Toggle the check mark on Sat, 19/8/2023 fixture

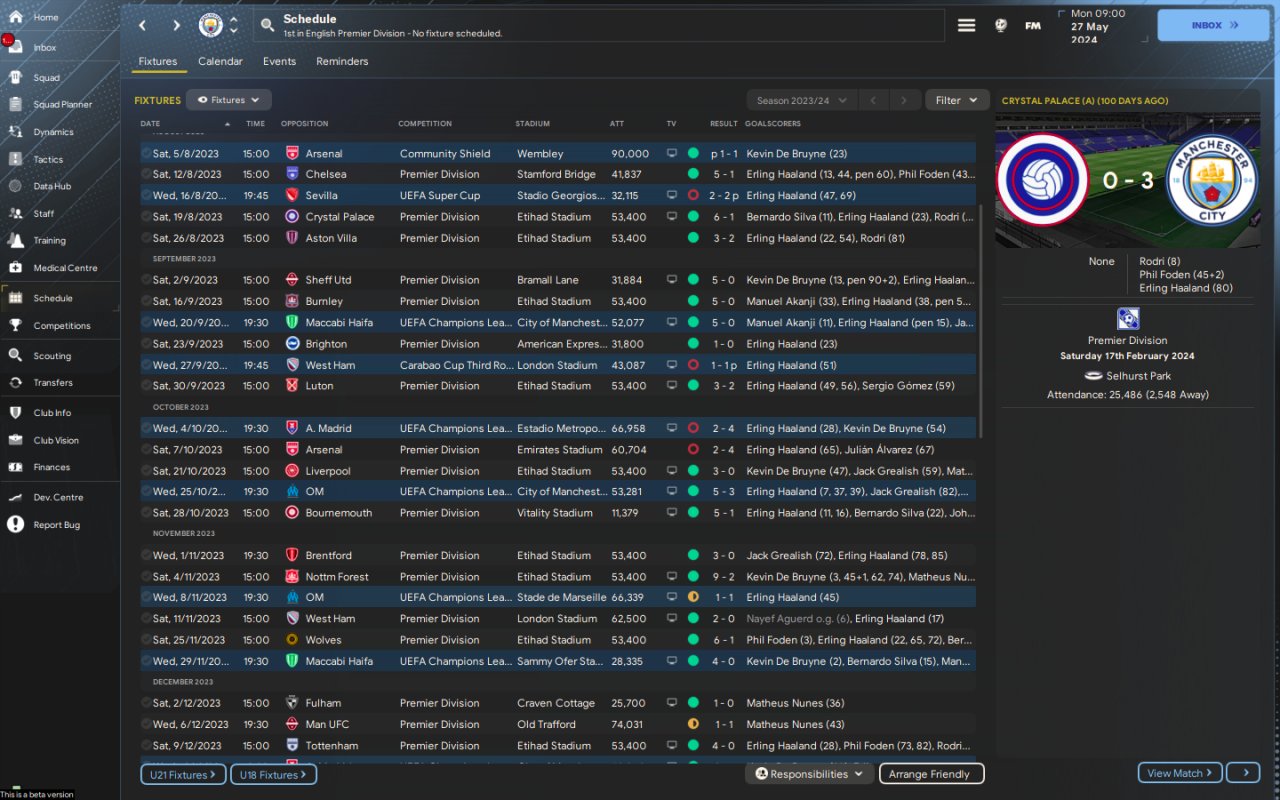click(146, 216)
